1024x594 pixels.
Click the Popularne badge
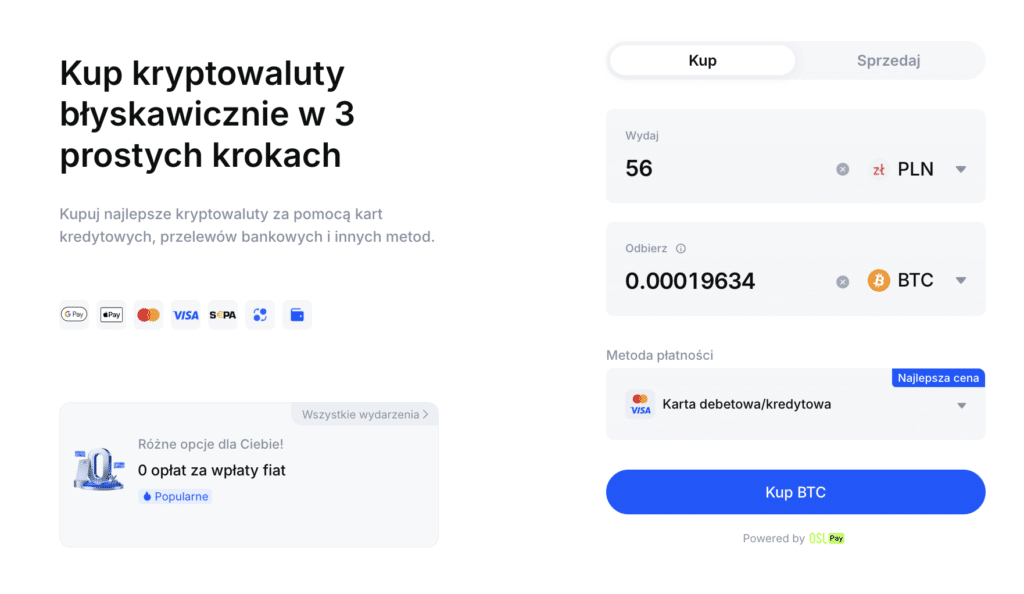point(175,496)
